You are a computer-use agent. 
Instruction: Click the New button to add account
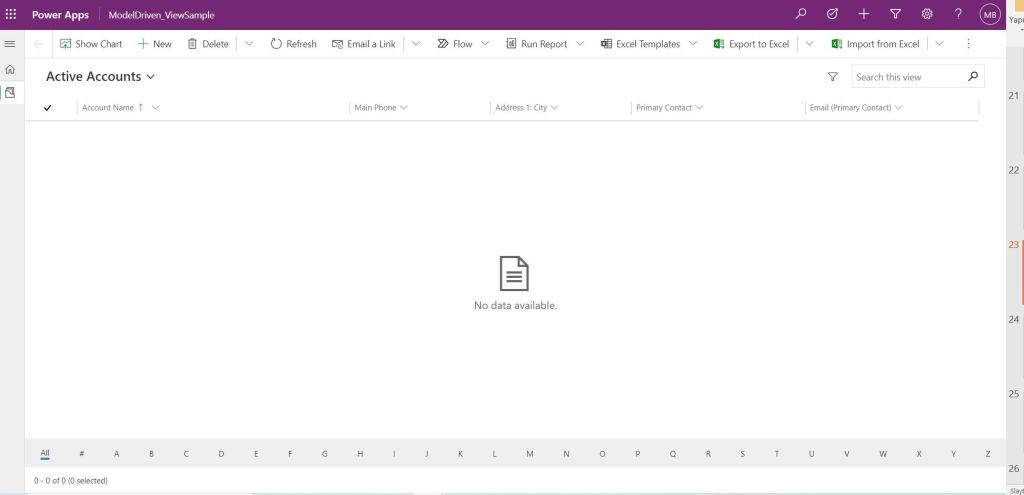tap(154, 44)
